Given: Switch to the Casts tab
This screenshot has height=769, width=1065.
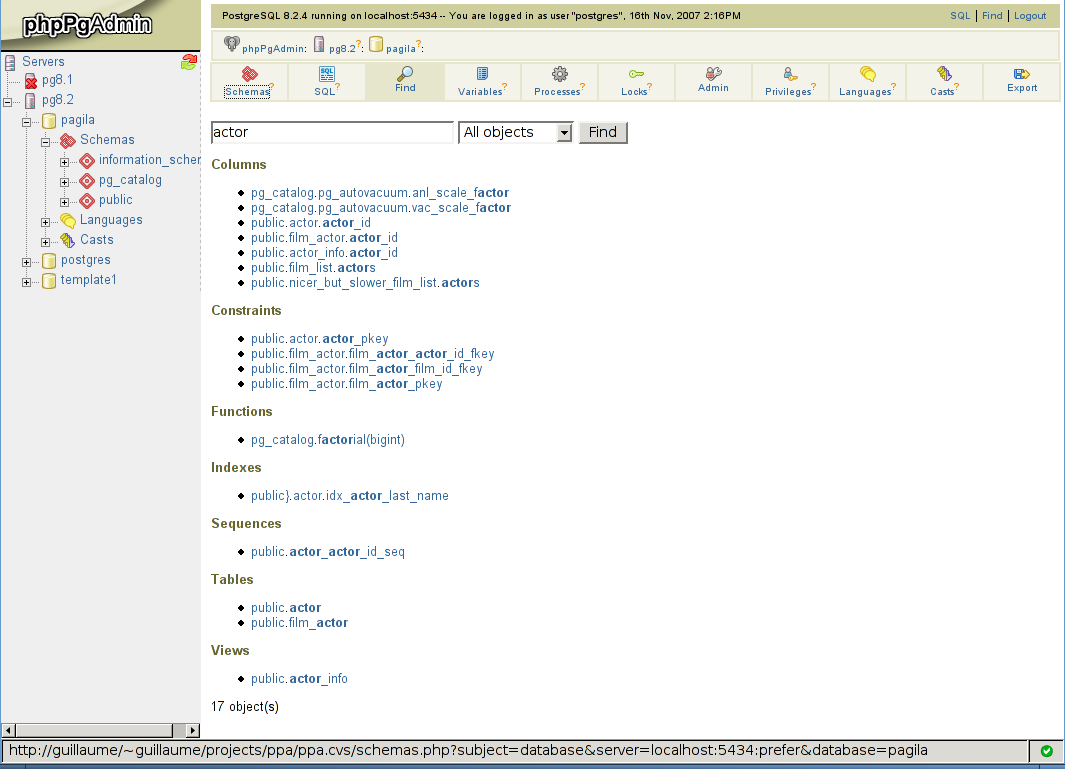Looking at the screenshot, I should tap(943, 81).
